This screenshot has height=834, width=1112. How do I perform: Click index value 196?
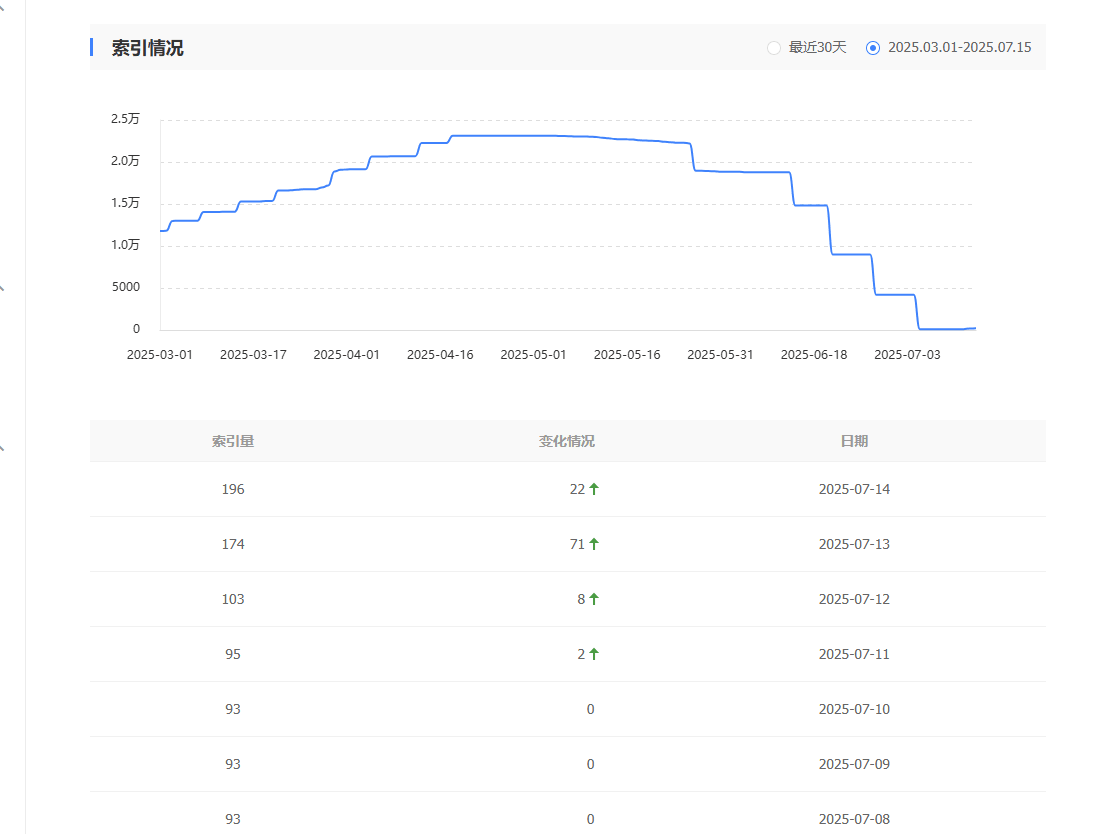pos(233,489)
